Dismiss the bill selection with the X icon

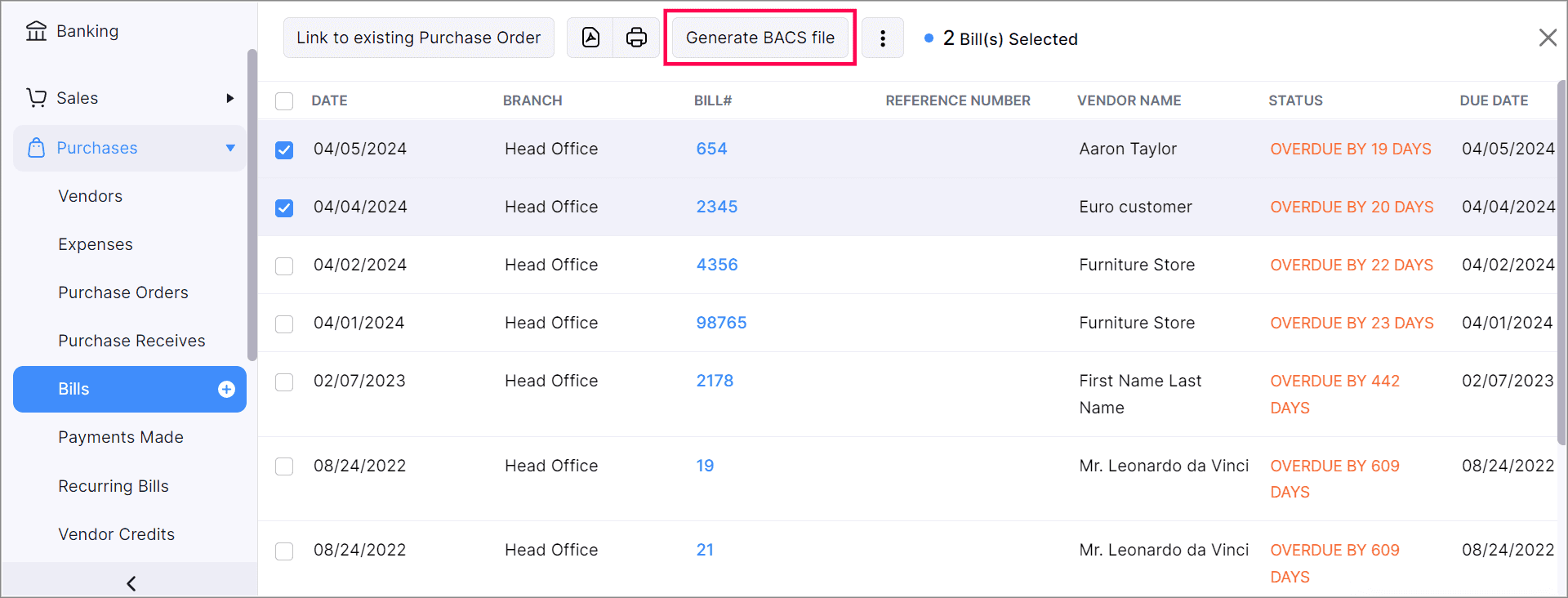[1547, 38]
